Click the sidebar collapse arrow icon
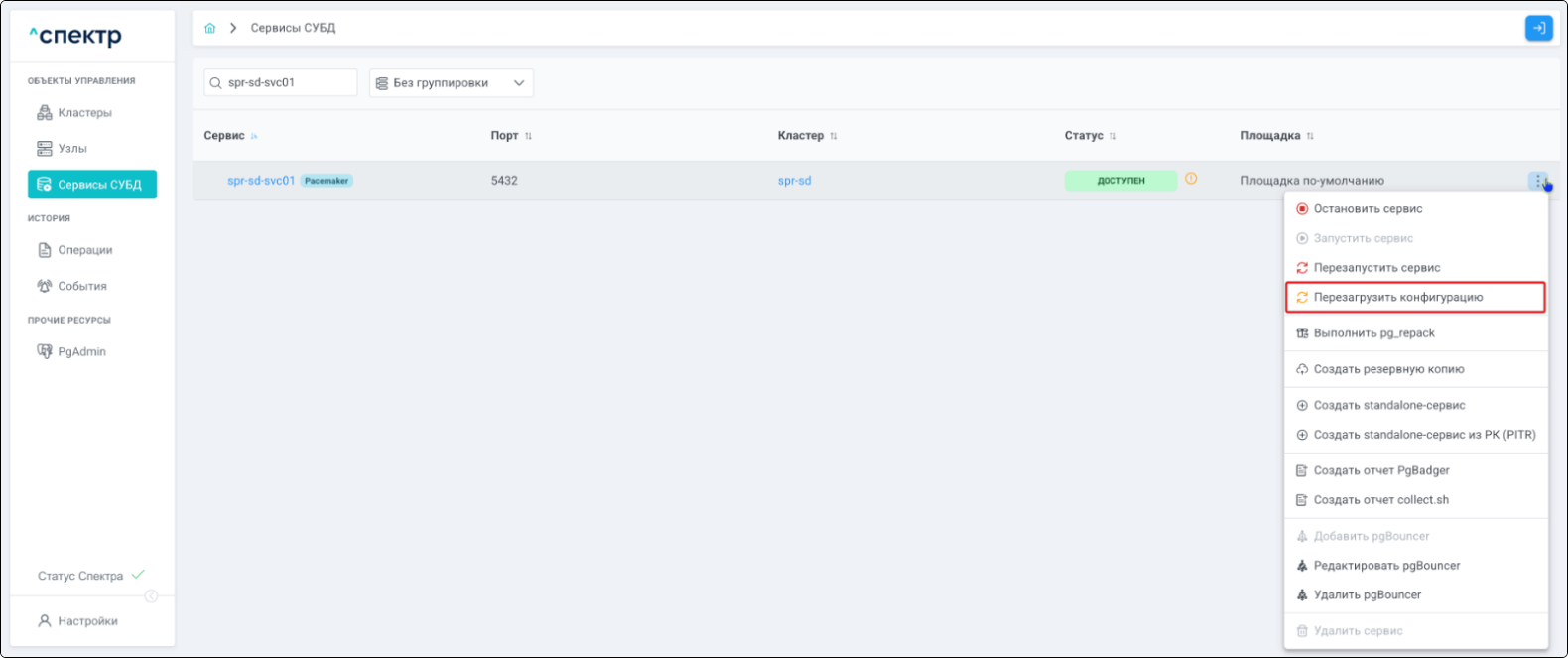 pos(151,596)
